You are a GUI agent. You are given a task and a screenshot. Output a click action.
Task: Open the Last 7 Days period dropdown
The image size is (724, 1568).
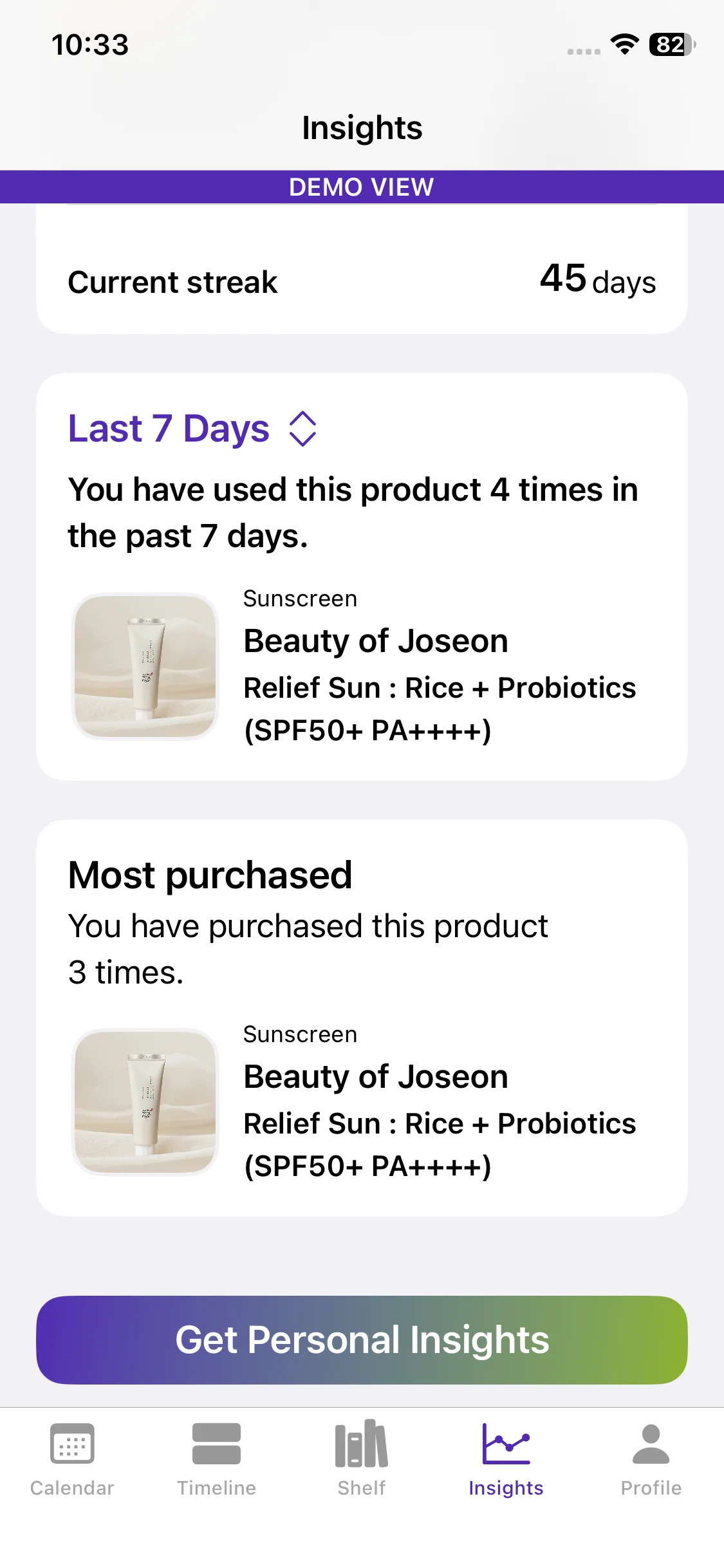pyautogui.click(x=169, y=429)
